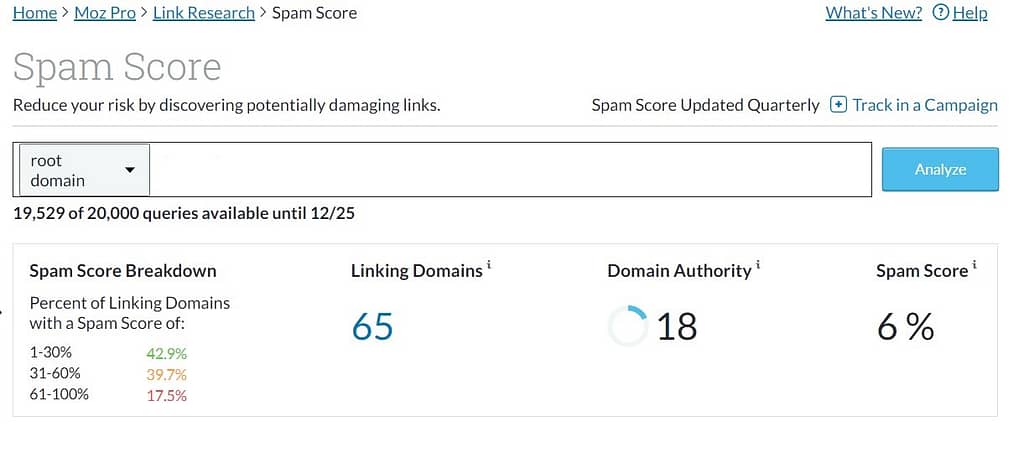Screen dimensions: 1024x459
Task: Click the Track in a Campaign plus icon
Action: [838, 105]
